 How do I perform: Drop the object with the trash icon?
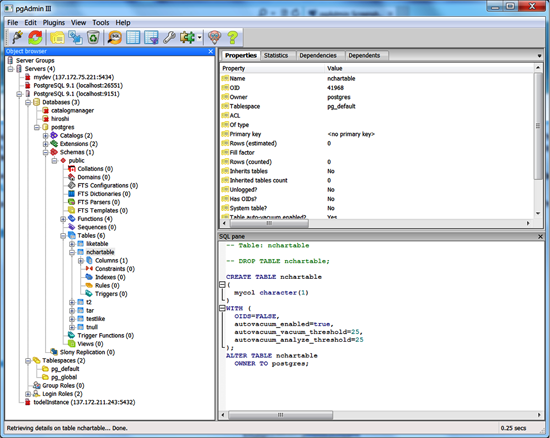[93, 37]
